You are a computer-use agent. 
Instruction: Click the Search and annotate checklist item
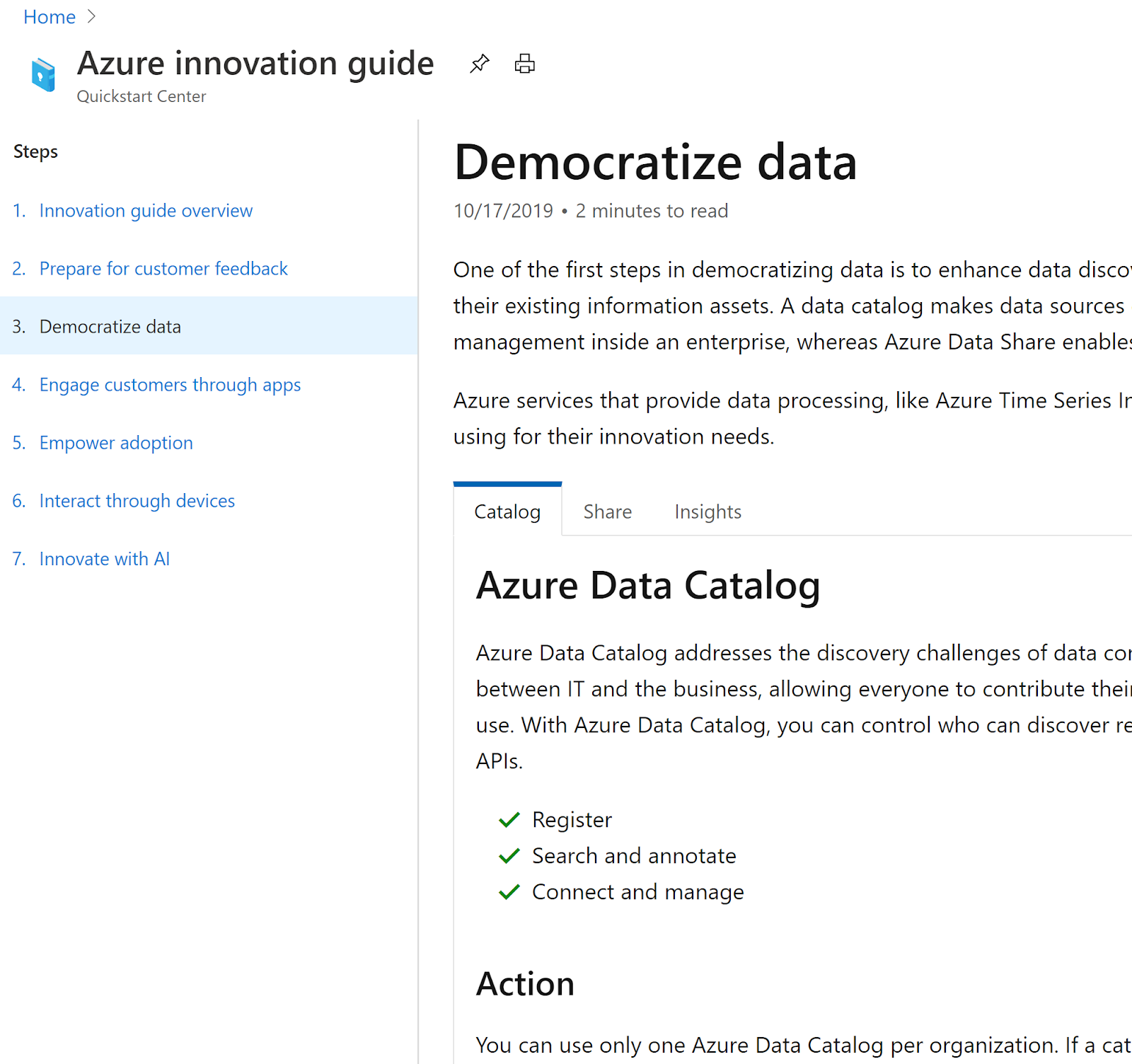634,856
